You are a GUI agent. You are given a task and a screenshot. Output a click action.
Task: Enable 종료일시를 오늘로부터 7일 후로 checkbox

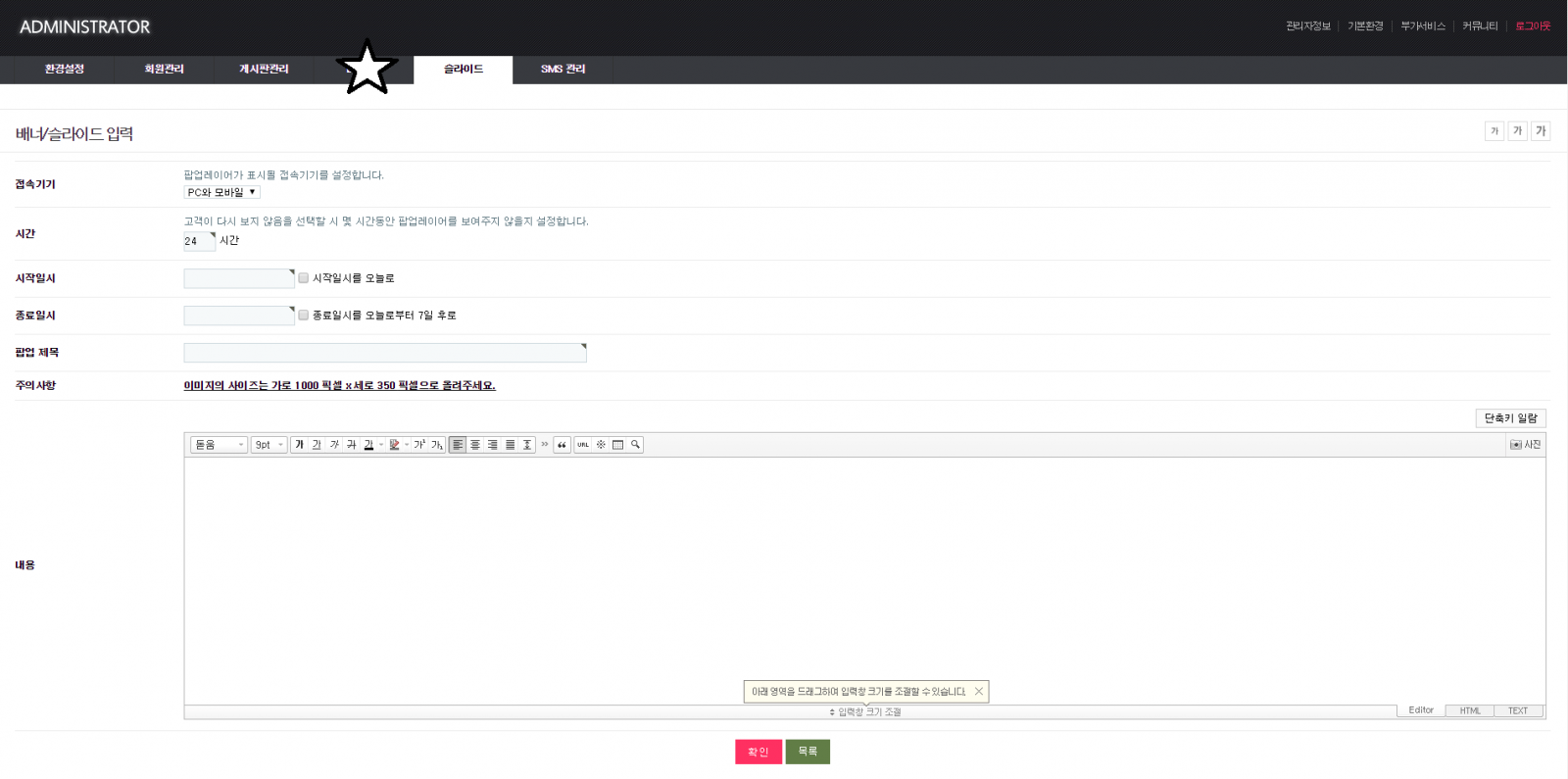304,316
